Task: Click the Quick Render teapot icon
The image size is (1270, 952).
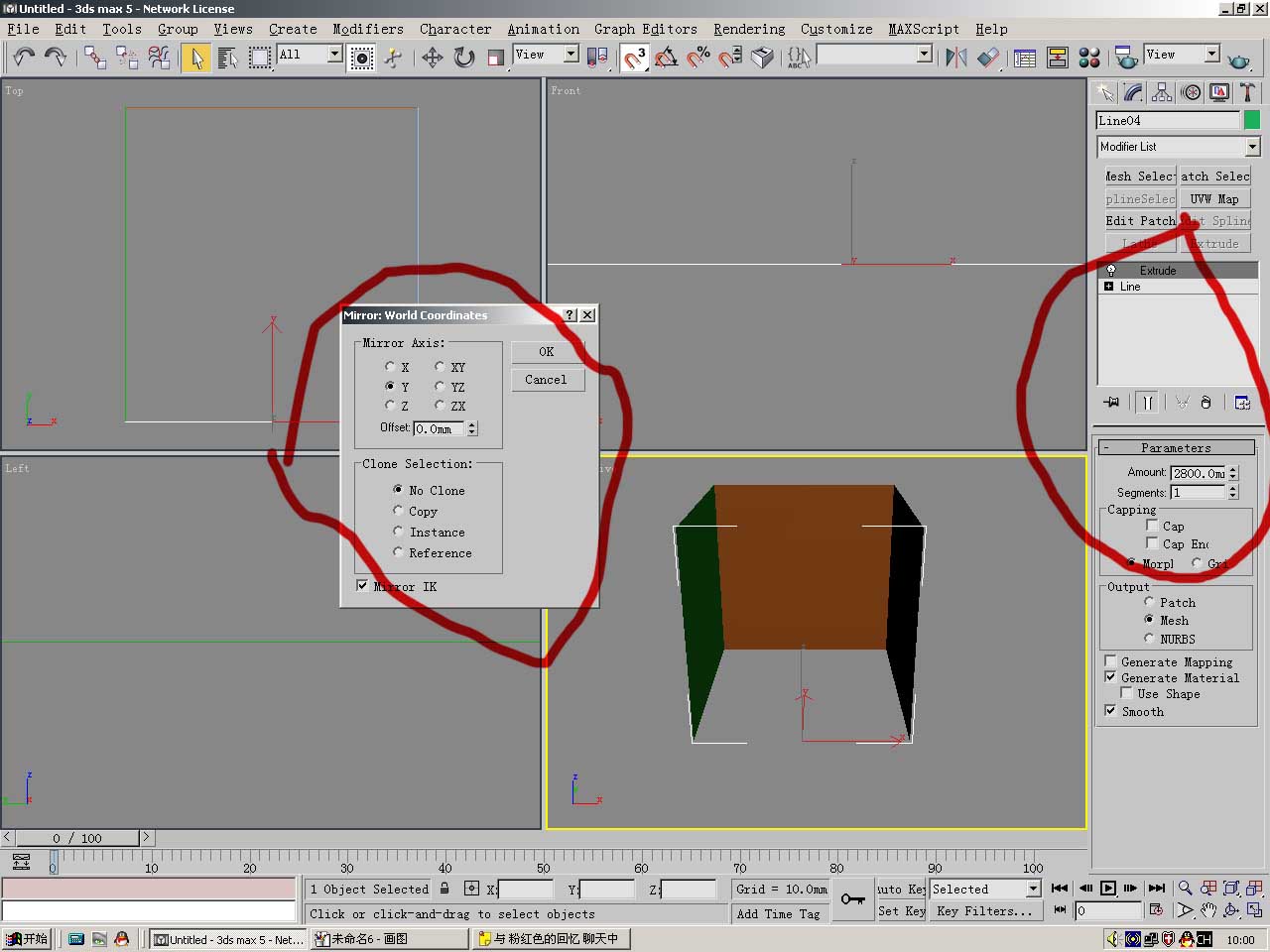Action: pos(1238,59)
